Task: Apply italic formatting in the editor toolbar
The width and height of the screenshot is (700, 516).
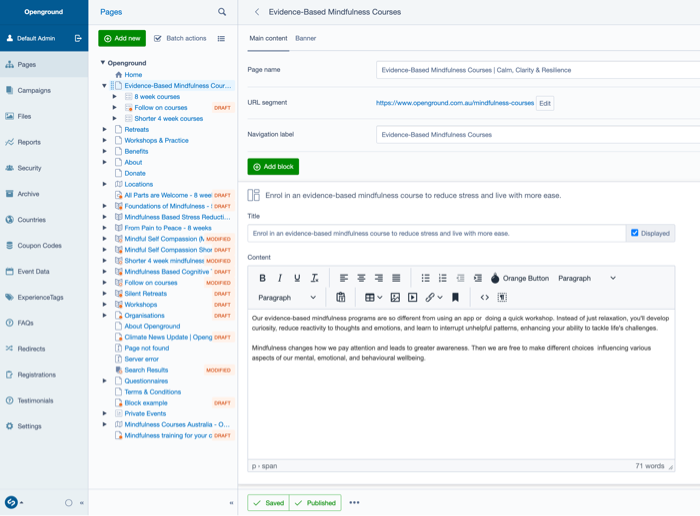Action: [x=280, y=278]
